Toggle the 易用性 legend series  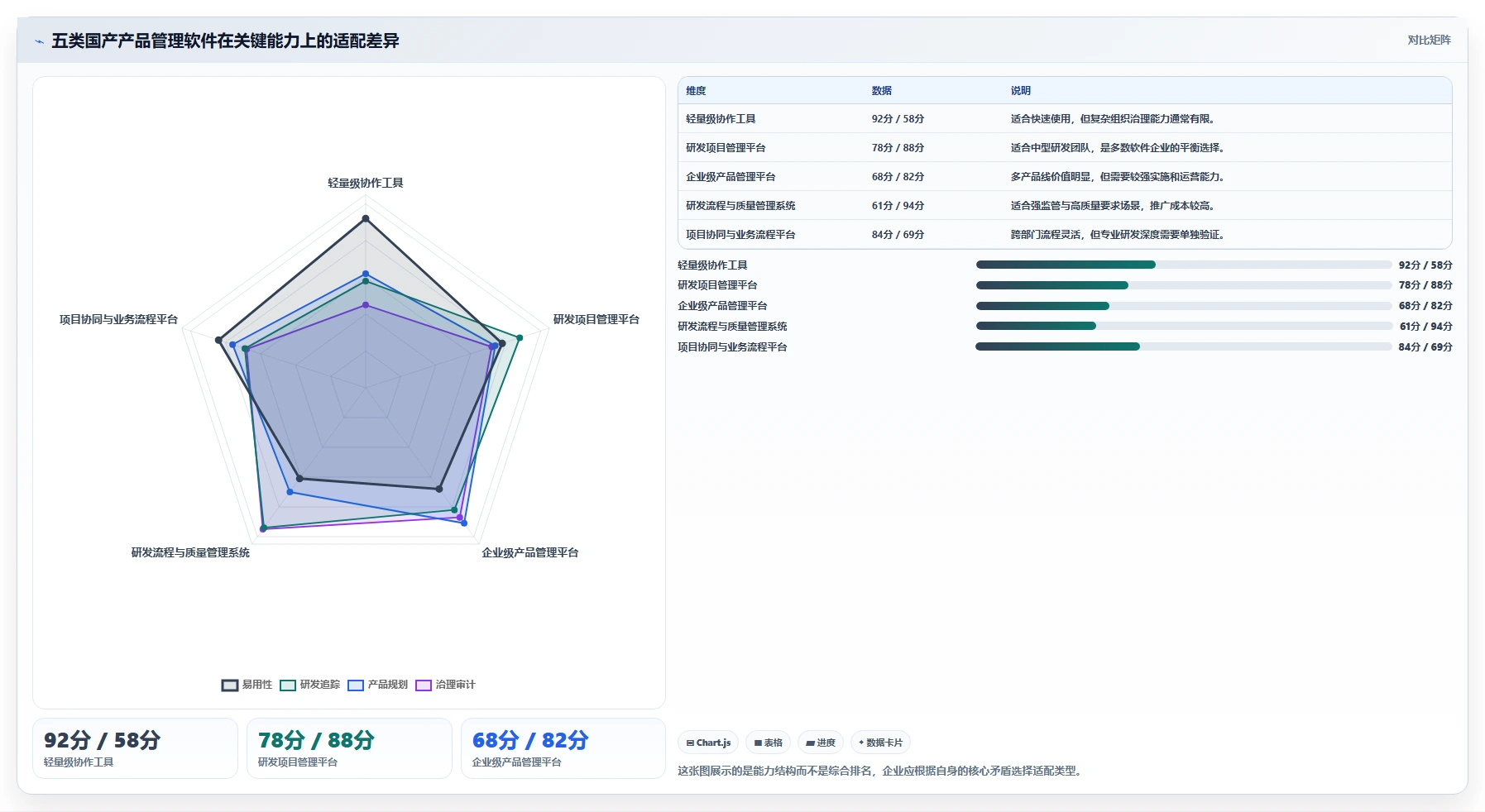point(247,685)
